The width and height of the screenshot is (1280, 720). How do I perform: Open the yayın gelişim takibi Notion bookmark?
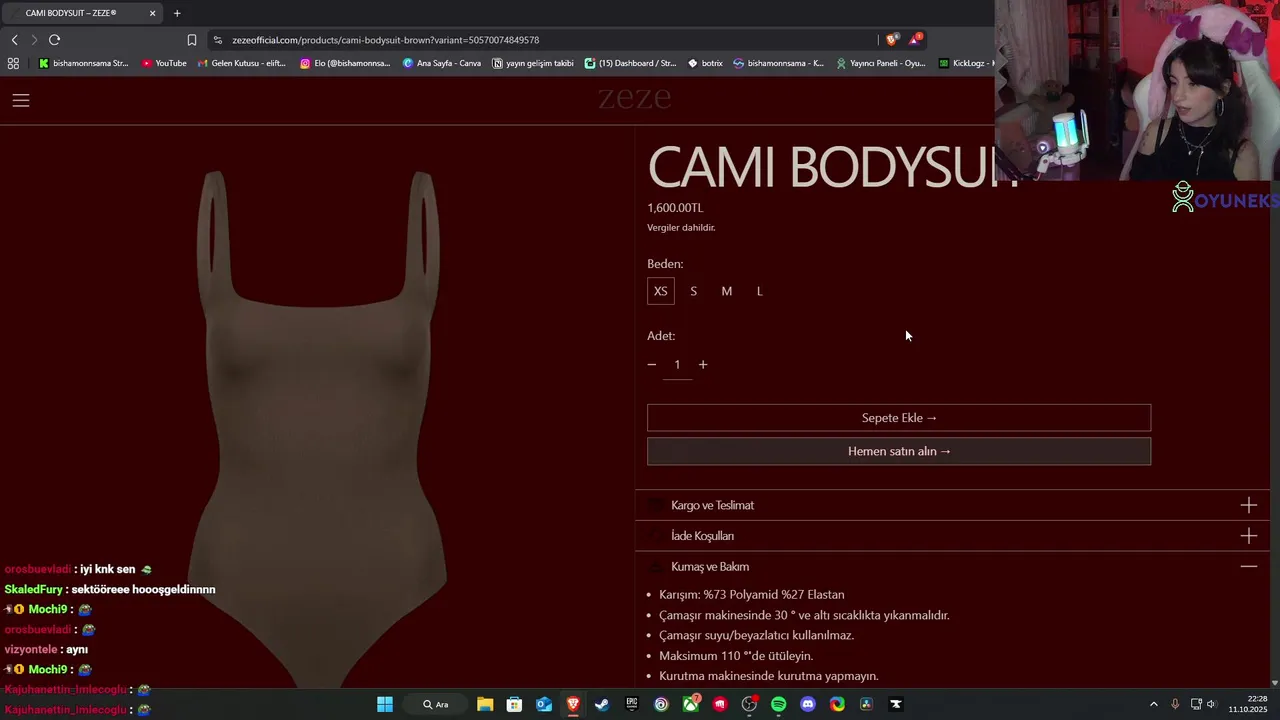[x=533, y=63]
